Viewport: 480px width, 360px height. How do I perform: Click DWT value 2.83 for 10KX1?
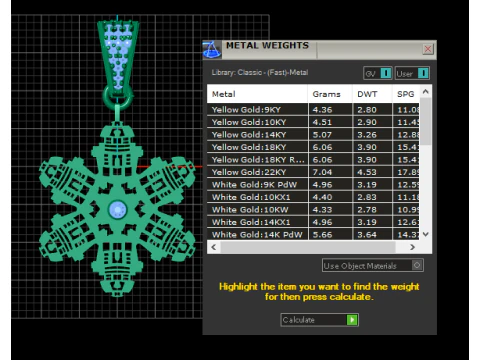[x=367, y=197]
